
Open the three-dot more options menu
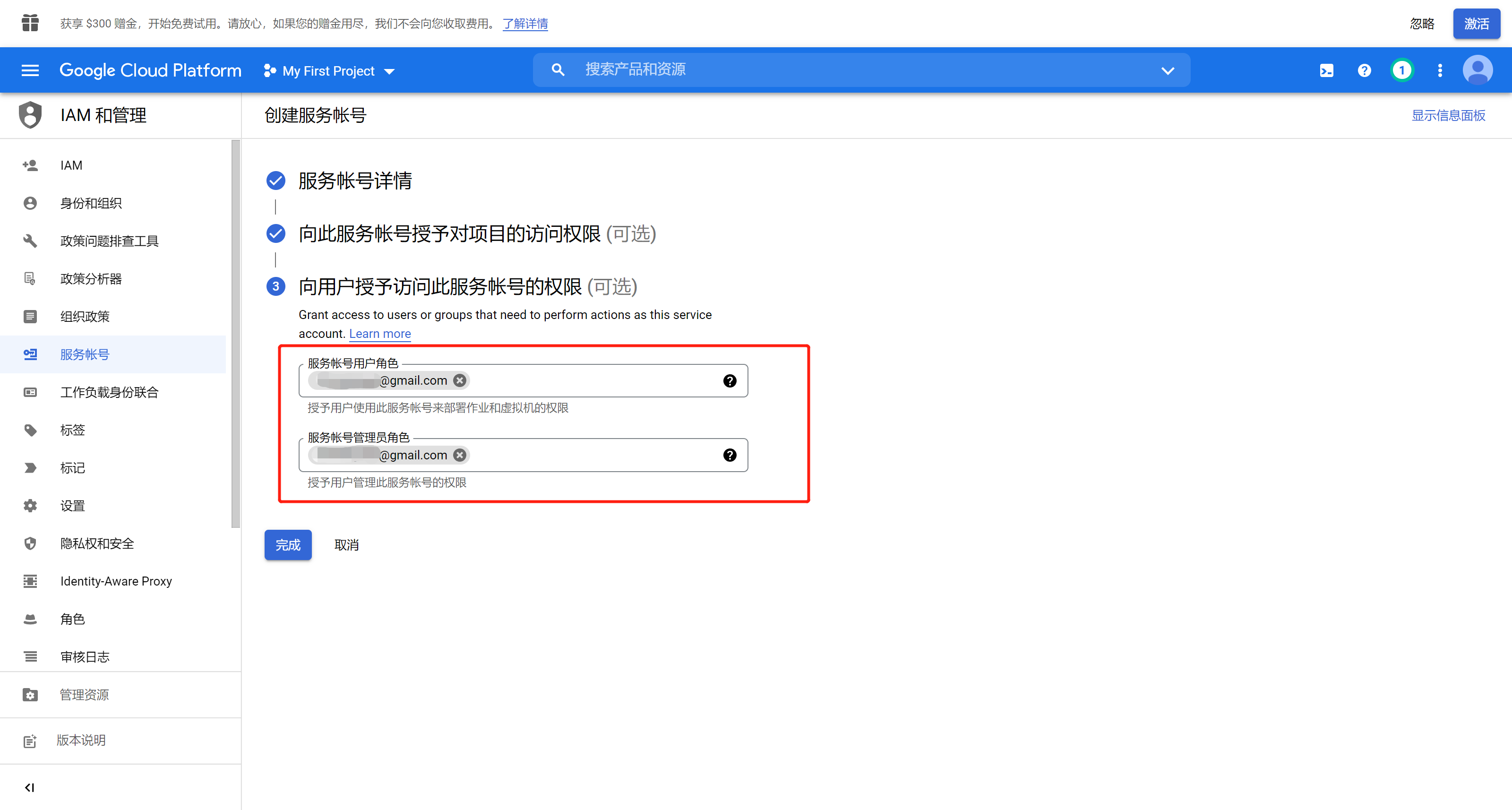pos(1440,70)
